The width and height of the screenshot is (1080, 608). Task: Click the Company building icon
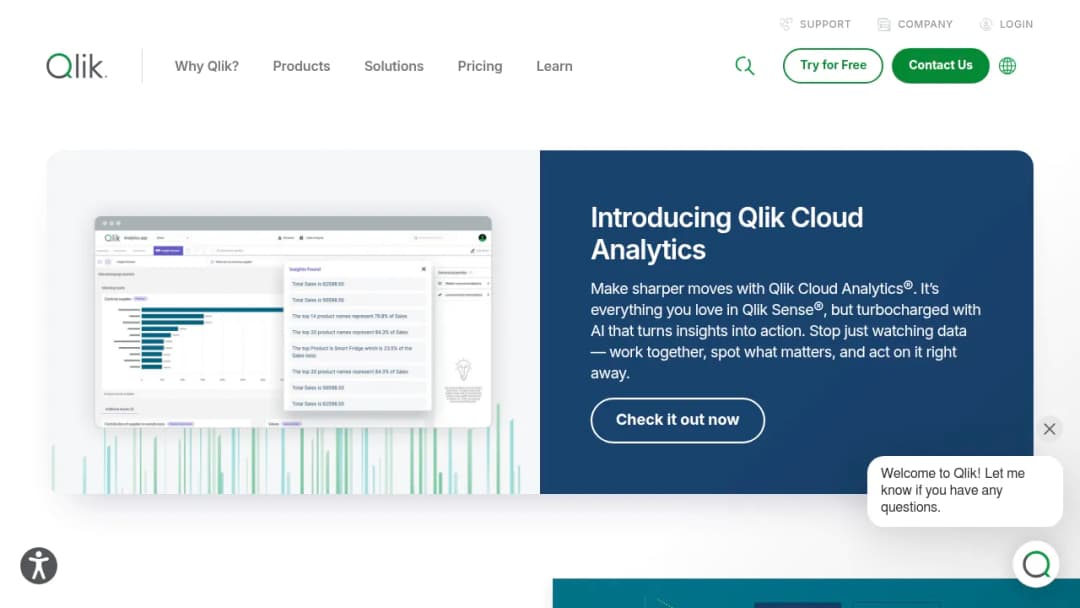(x=884, y=24)
